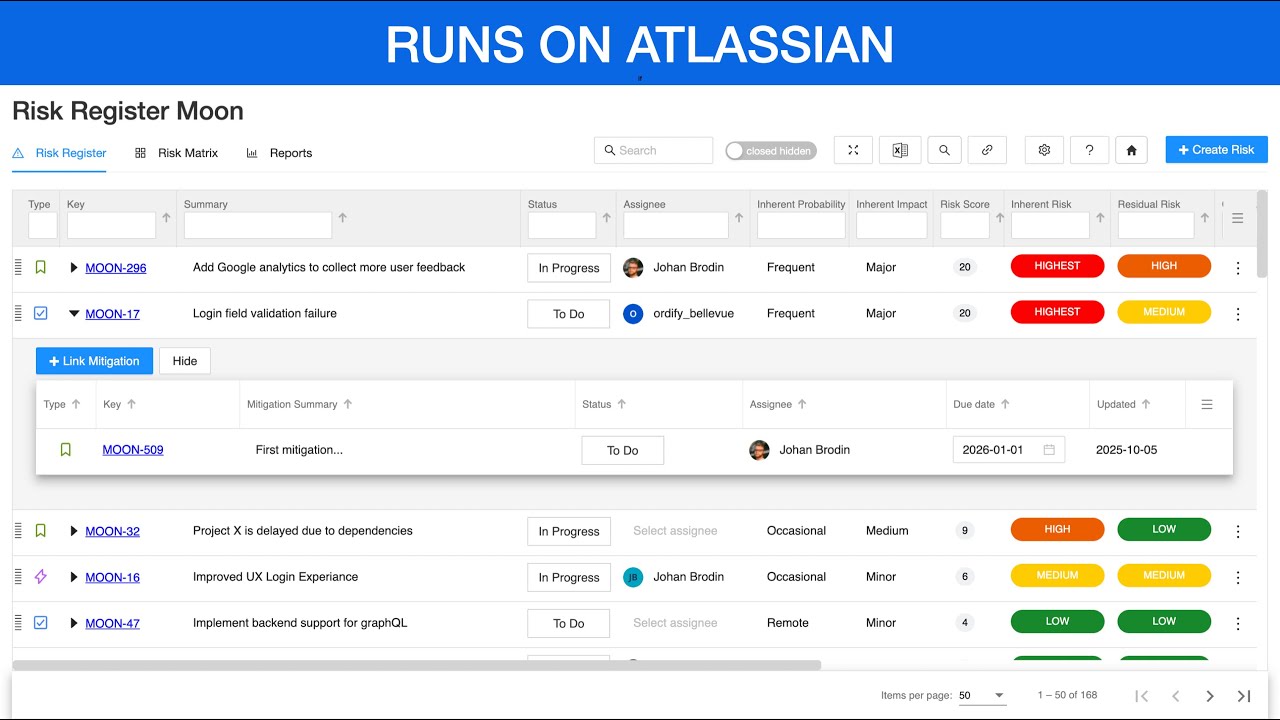Go to first page of results

point(1142,696)
